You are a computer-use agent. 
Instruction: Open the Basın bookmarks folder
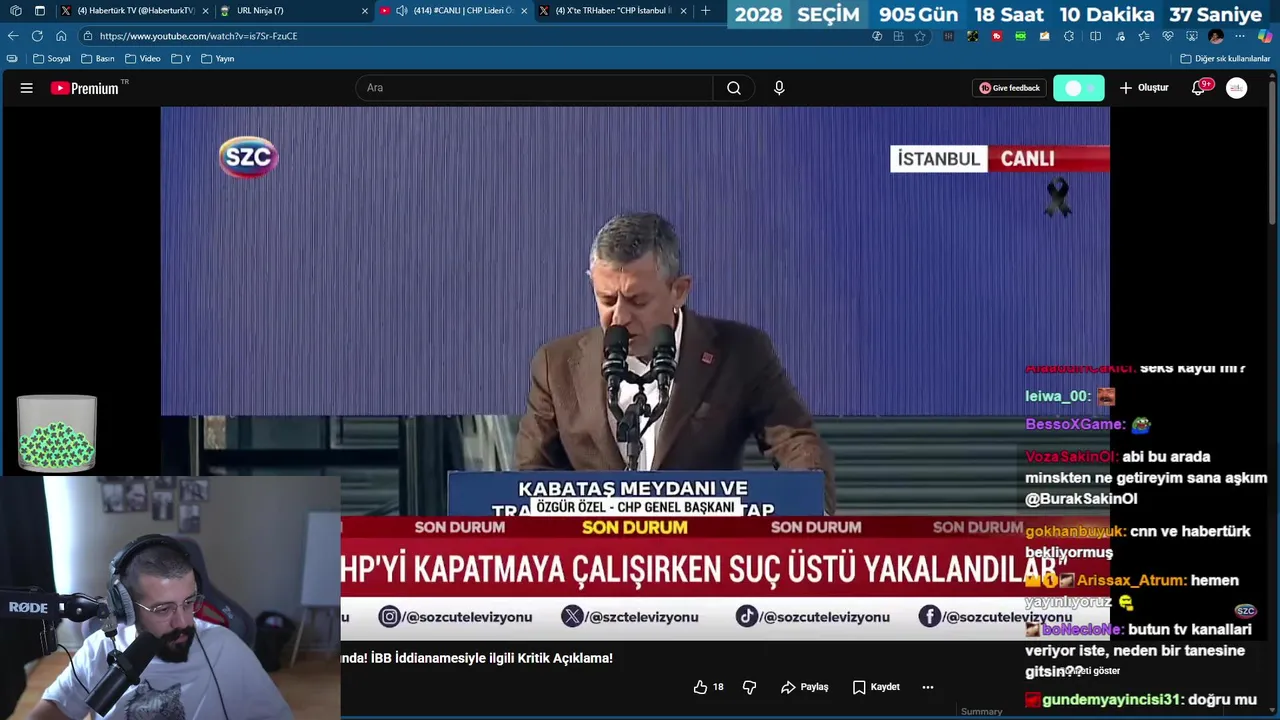click(98, 59)
